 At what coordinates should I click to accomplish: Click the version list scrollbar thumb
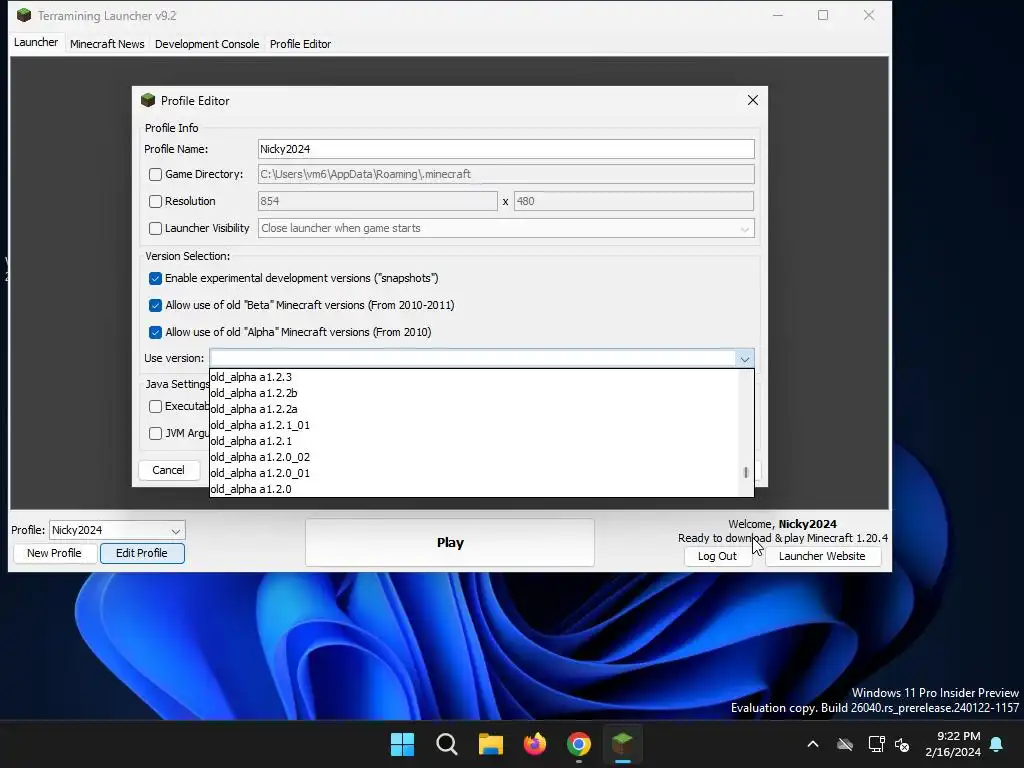point(746,472)
